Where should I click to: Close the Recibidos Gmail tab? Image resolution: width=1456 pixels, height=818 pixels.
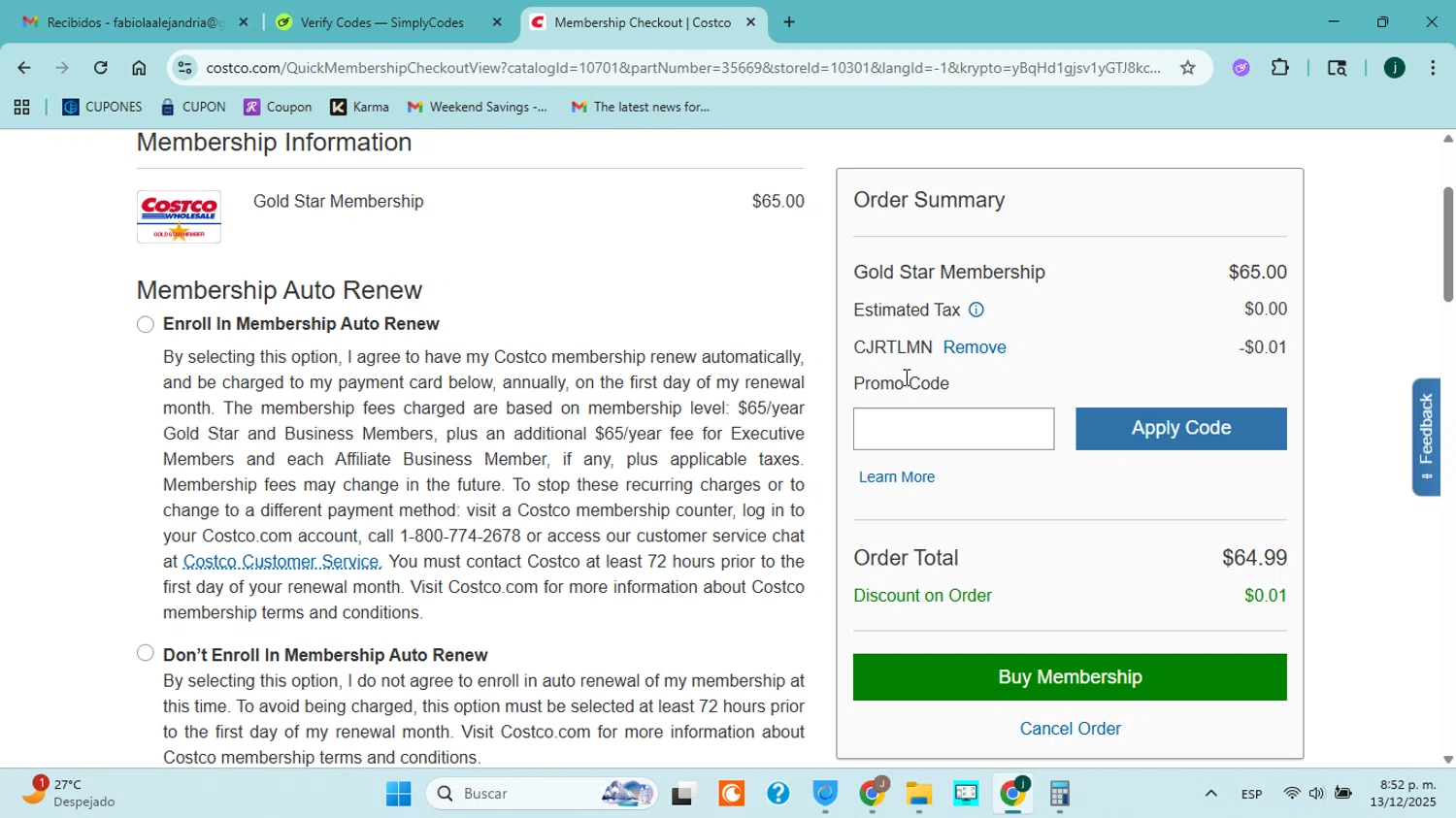pyautogui.click(x=244, y=22)
